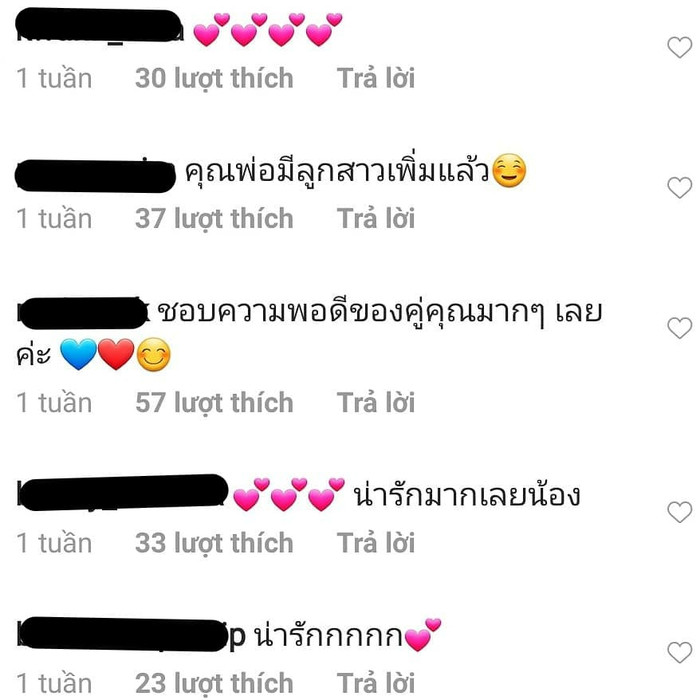The width and height of the screenshot is (700, 700).
Task: Open profile of the commenter ending in 'p'
Action: click(x=131, y=634)
